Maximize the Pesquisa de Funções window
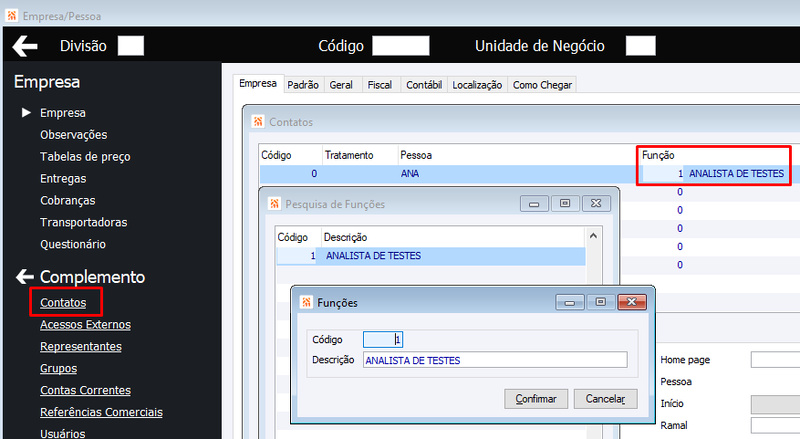Screen dimensions: 800x439 565,204
